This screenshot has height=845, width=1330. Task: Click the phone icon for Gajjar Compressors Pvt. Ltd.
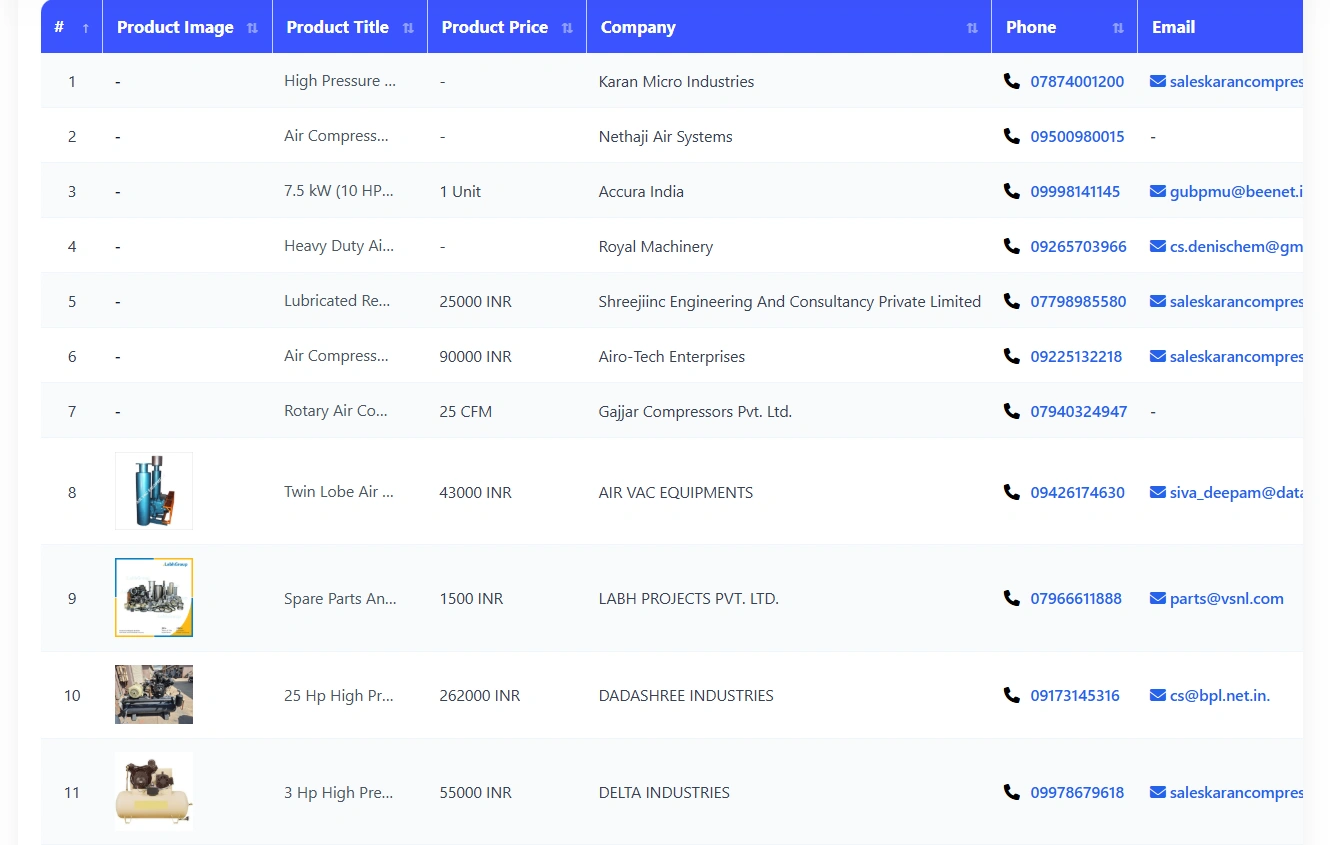[x=1011, y=411]
